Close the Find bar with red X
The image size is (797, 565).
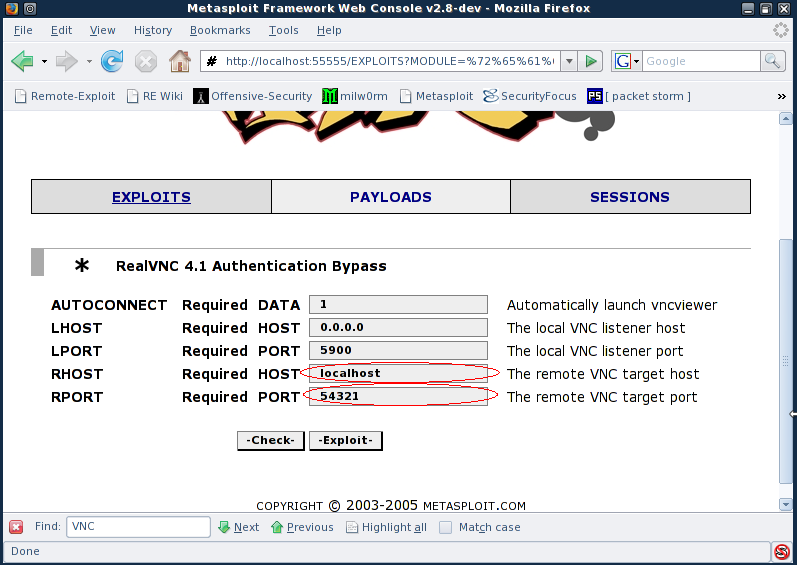16,527
